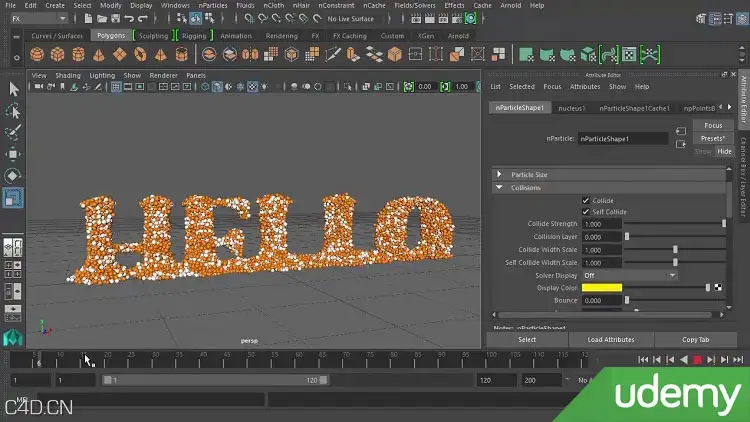Open the Attributes menu in Attribute Editor
Image resolution: width=750 pixels, height=422 pixels.
[585, 87]
